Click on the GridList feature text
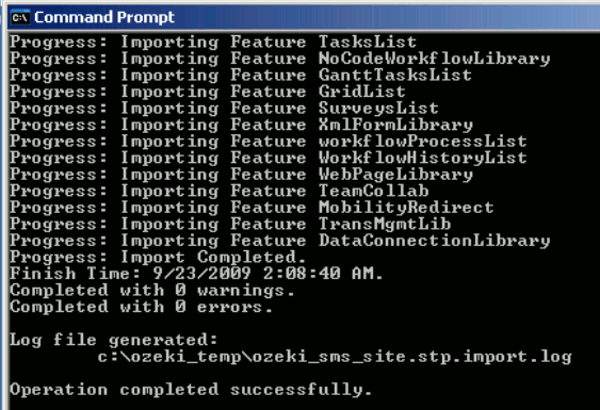Image resolution: width=600 pixels, height=410 pixels. [x=362, y=91]
